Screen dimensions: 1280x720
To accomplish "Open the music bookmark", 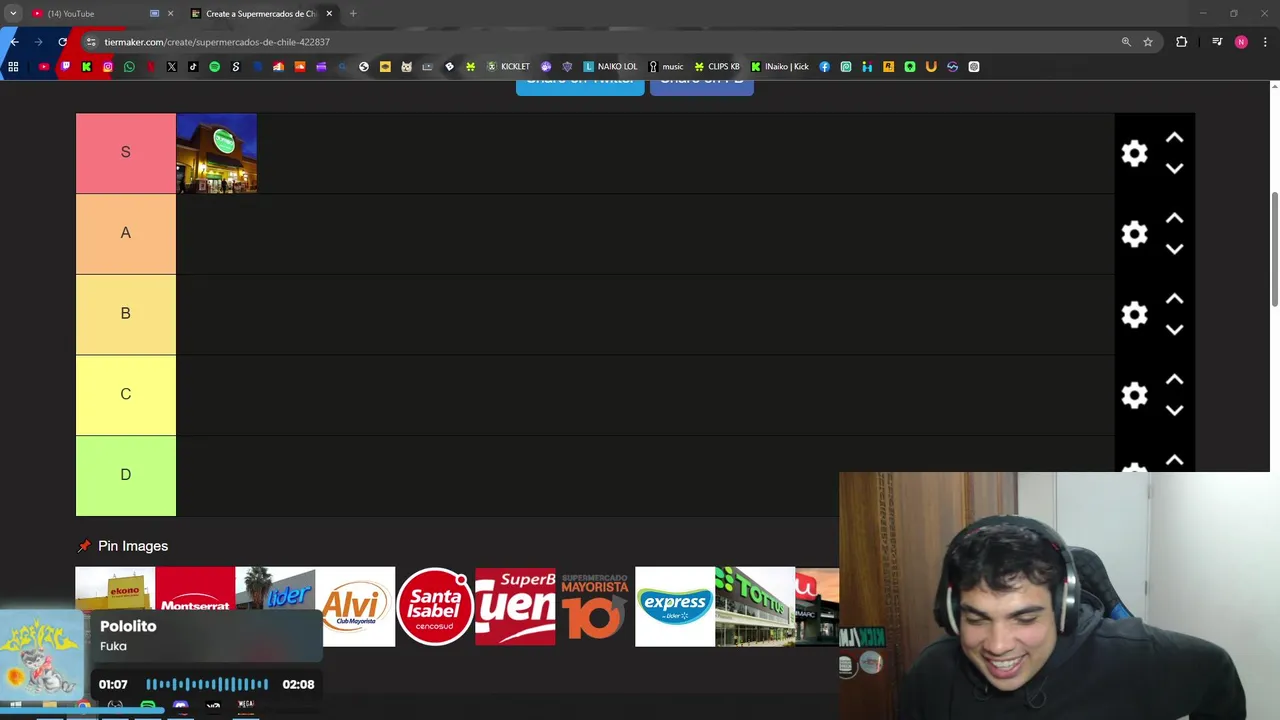I will point(666,67).
